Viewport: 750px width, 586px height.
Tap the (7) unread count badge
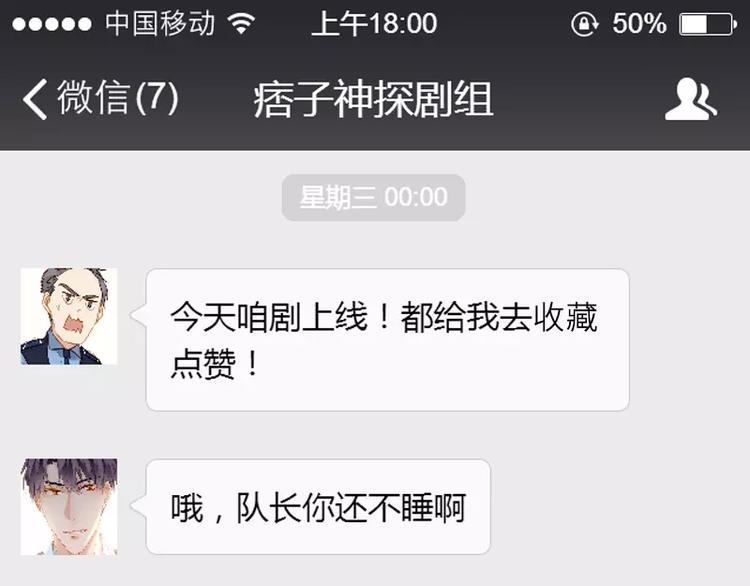[x=157, y=98]
